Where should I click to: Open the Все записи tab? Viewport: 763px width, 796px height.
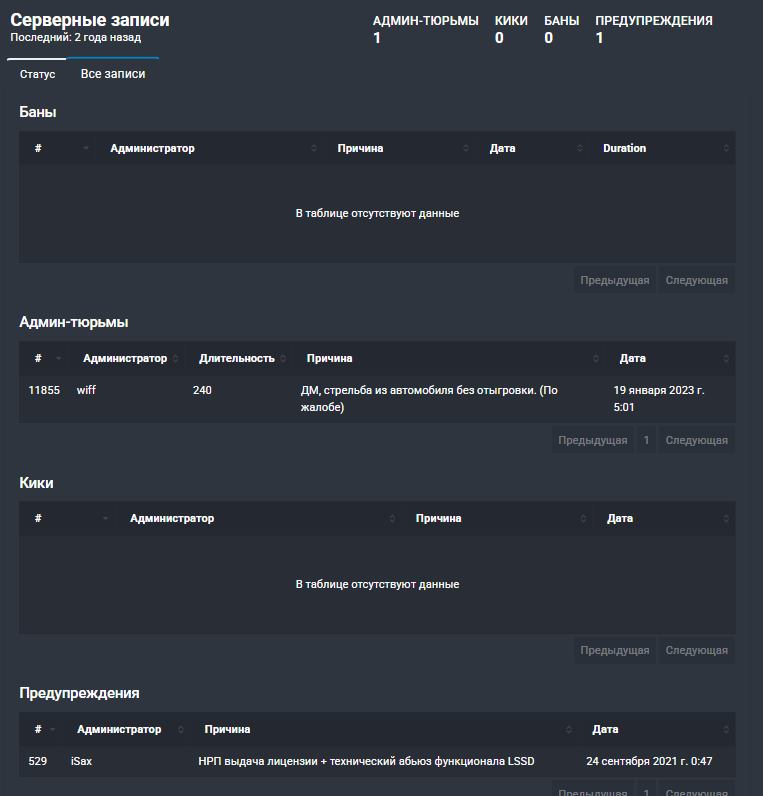point(113,74)
